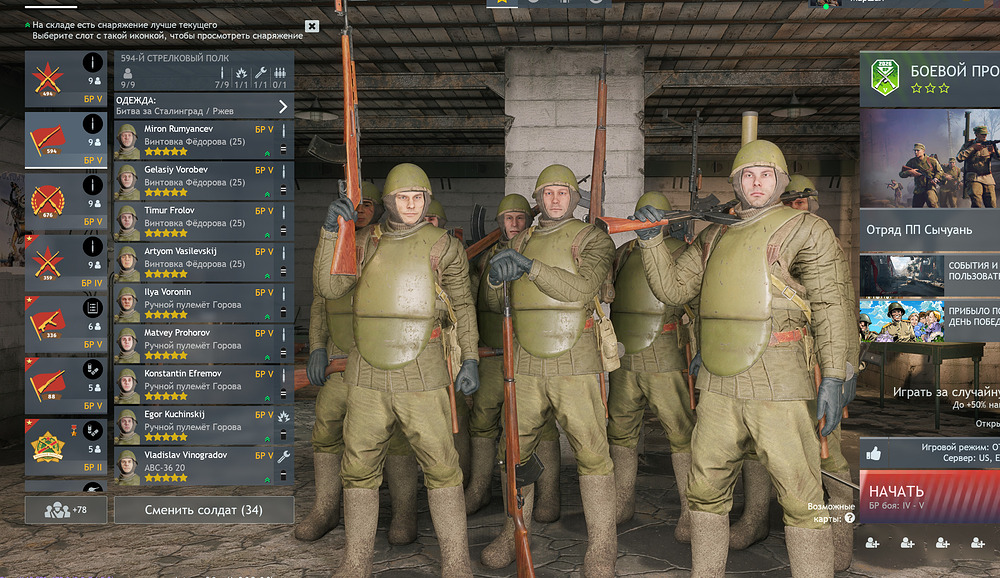Open the reserve soldiers +78 button
Screen dimensions: 1000x578
(66, 510)
